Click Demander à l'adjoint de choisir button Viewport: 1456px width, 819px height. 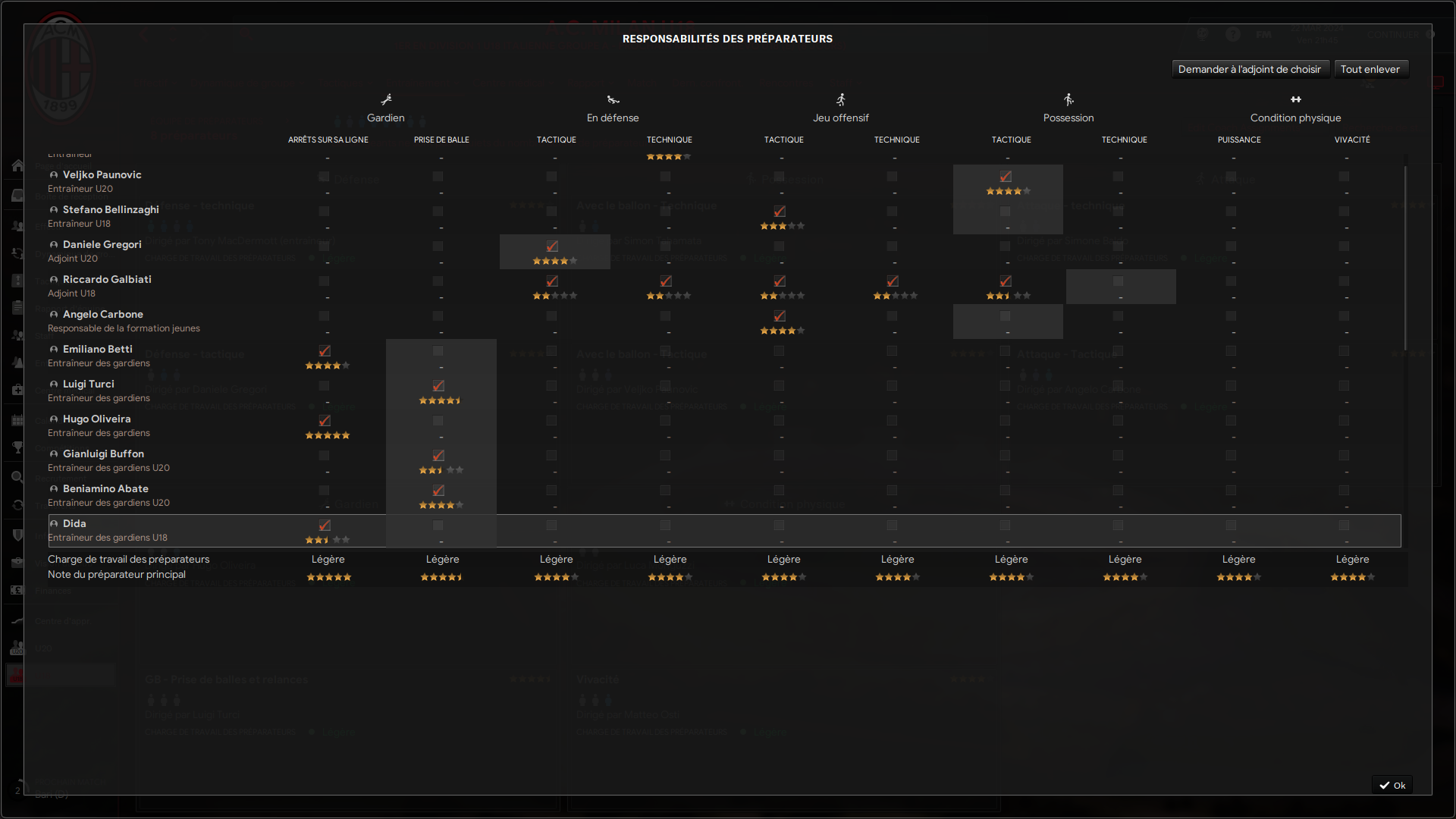coord(1250,70)
